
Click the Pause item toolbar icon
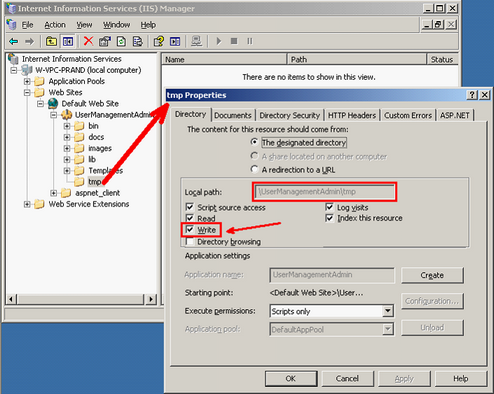click(250, 41)
